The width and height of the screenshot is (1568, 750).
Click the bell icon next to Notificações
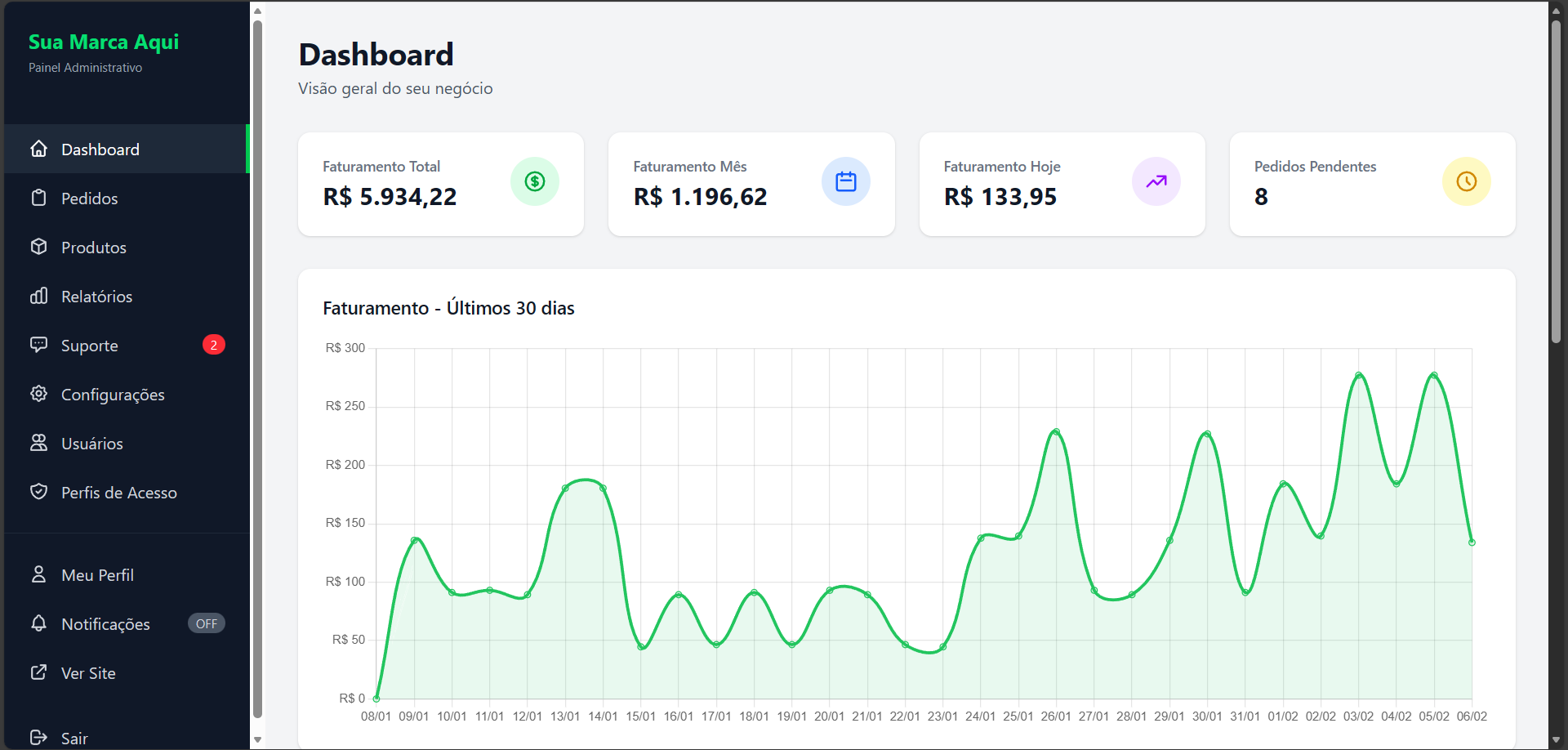tap(39, 623)
